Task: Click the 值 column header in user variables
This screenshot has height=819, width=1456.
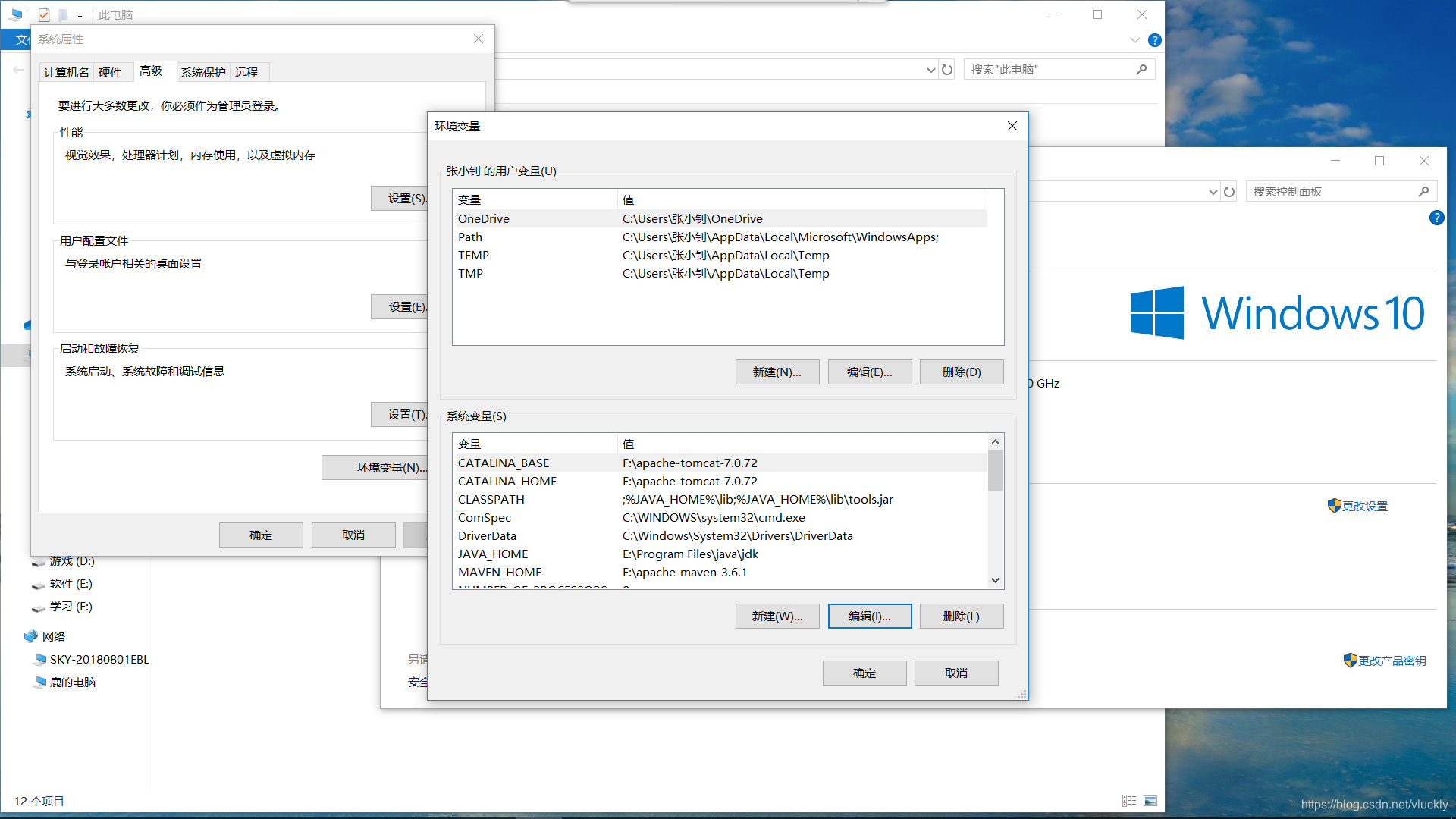Action: (x=802, y=199)
